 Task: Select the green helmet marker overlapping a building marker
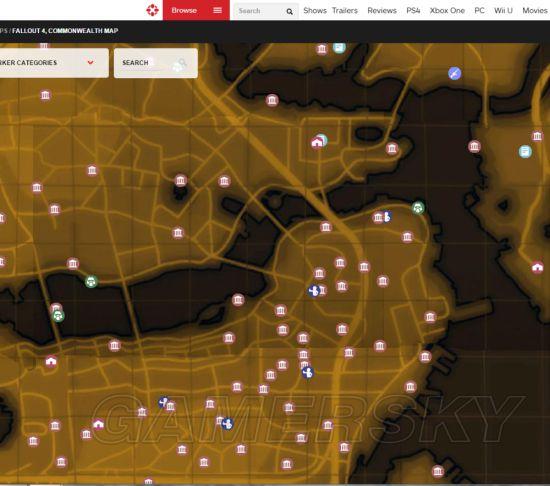[x=58, y=316]
